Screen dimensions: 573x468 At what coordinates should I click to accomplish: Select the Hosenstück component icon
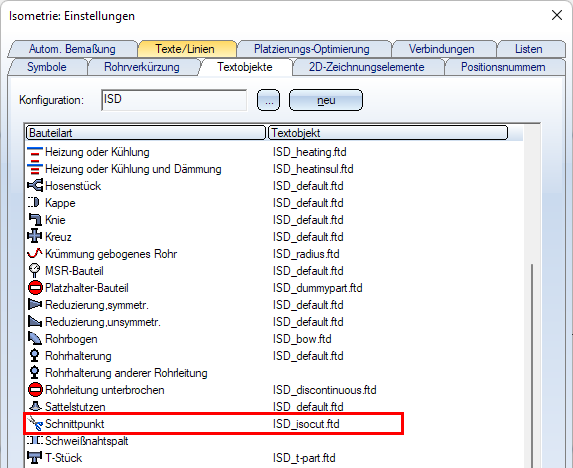[35, 186]
